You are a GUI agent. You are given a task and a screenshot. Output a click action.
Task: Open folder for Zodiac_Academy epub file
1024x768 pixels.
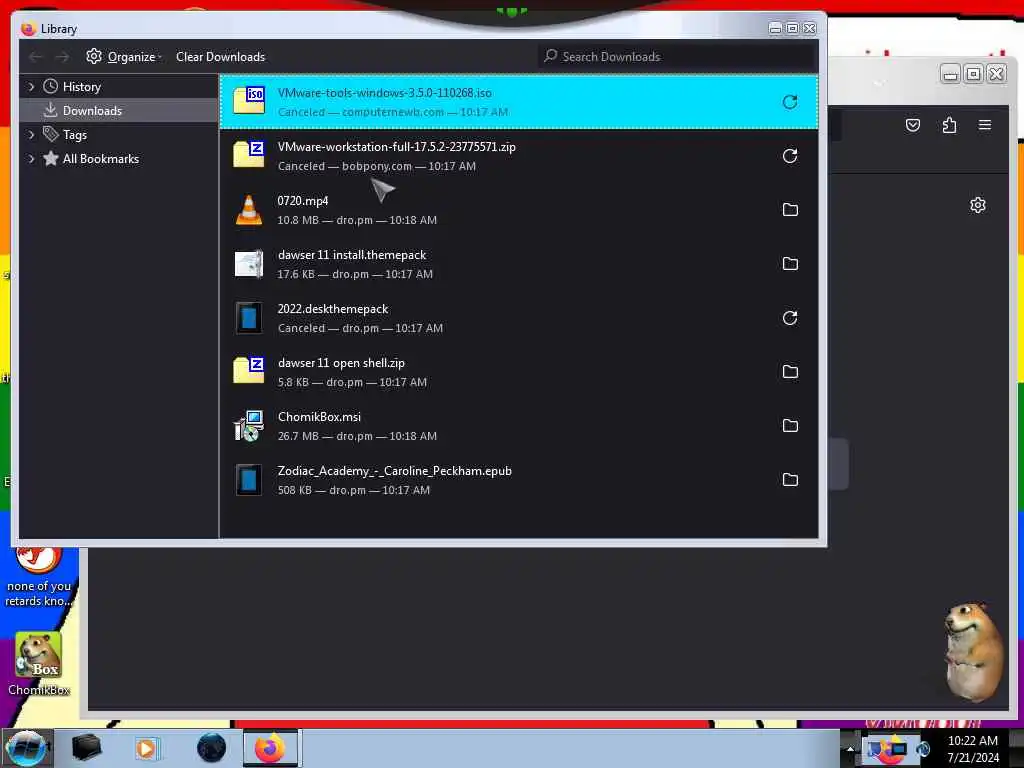click(790, 480)
